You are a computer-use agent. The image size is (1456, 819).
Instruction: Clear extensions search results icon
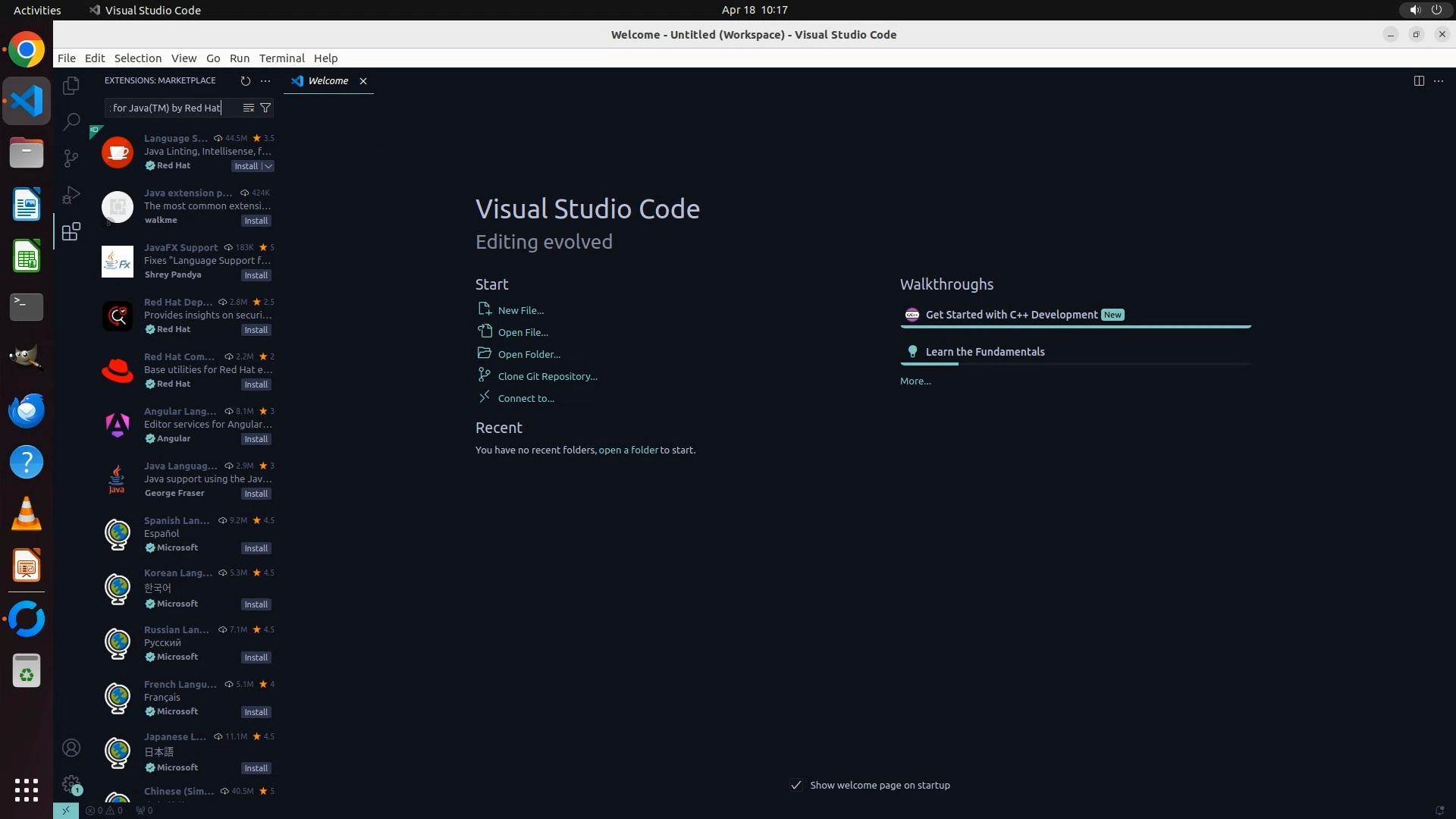(248, 108)
